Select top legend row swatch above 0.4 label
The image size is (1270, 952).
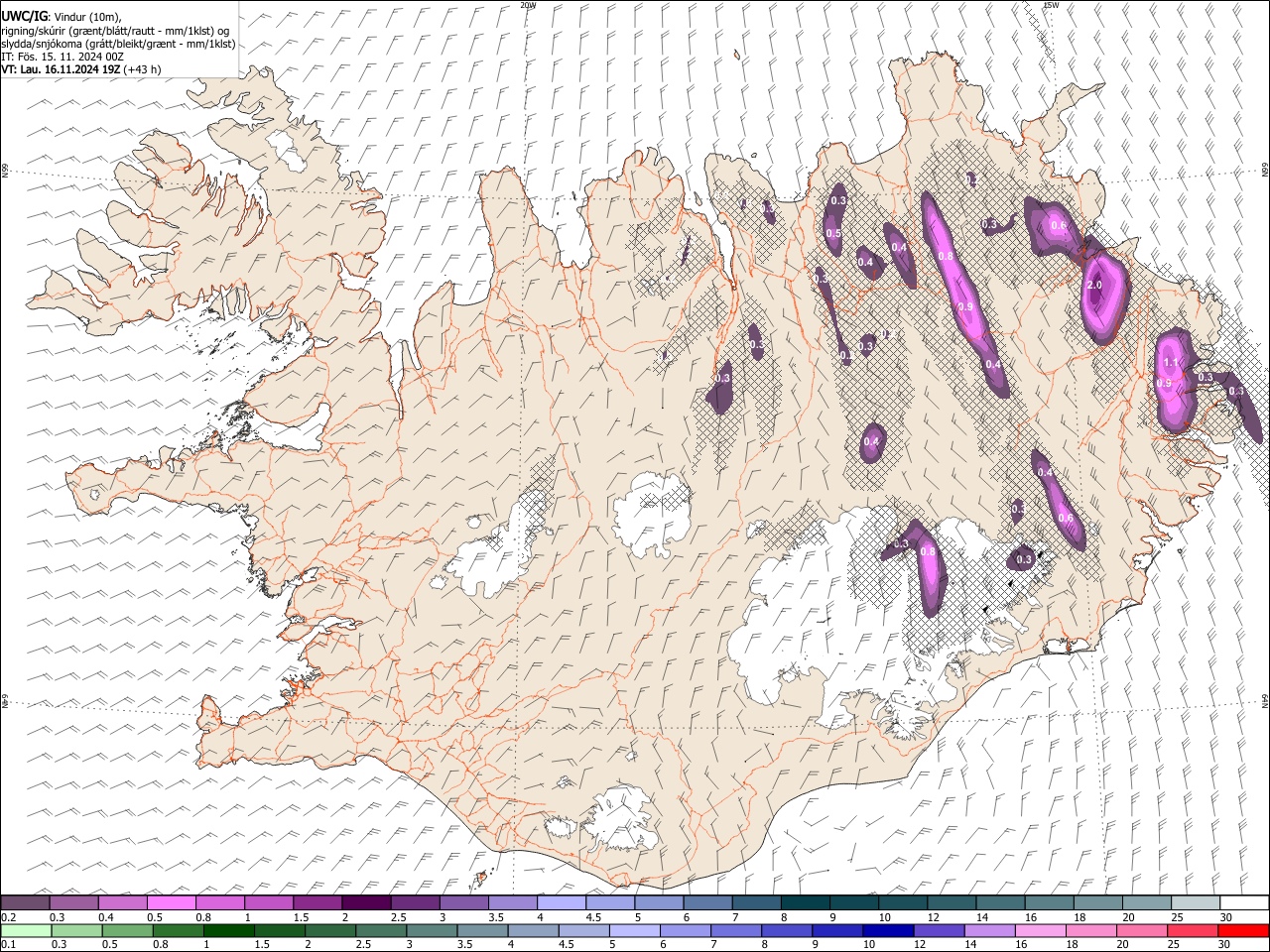point(122,902)
